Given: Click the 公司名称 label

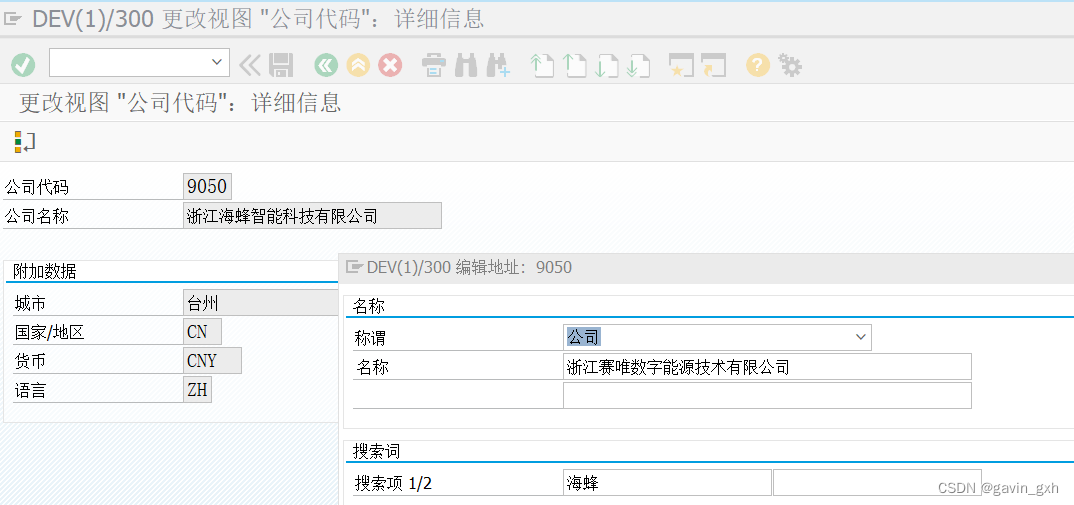Looking at the screenshot, I should [37, 217].
